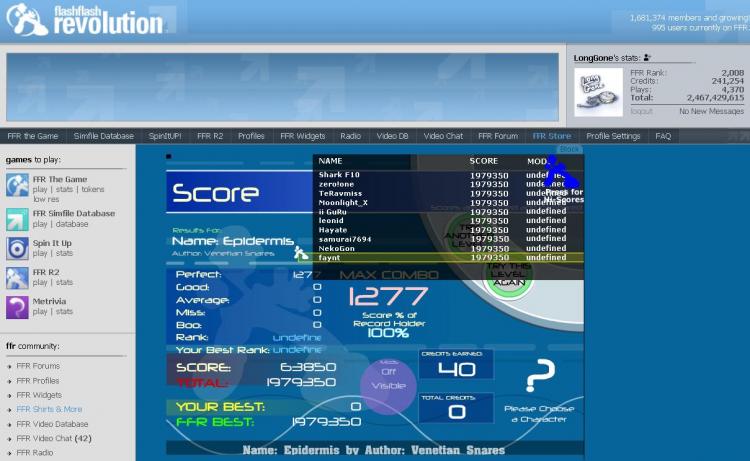Open the FFR Store tab
The width and height of the screenshot is (750, 461).
[551, 136]
